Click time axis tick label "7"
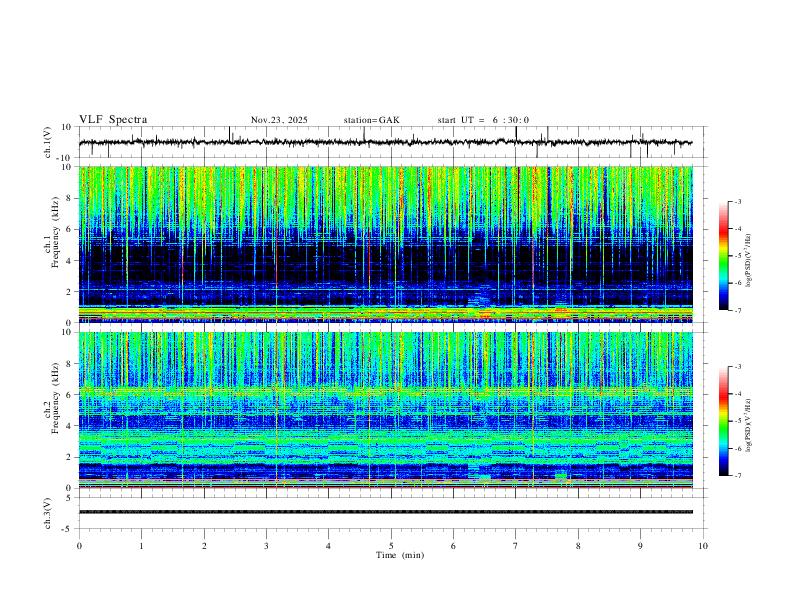792x612 pixels. tap(516, 546)
